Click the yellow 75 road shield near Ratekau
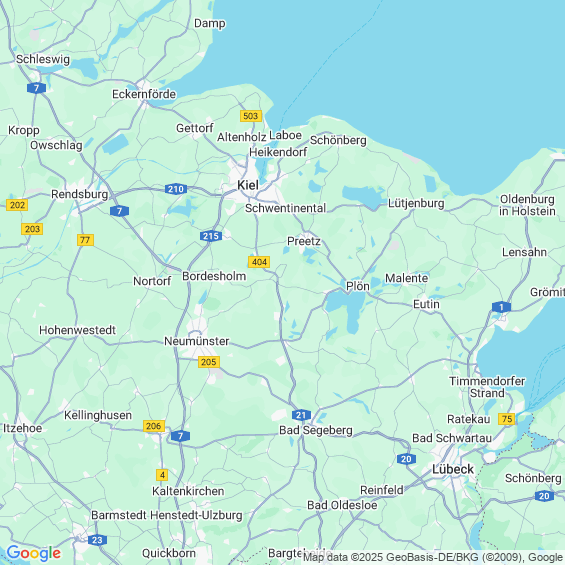This screenshot has height=565, width=565. pyautogui.click(x=507, y=419)
